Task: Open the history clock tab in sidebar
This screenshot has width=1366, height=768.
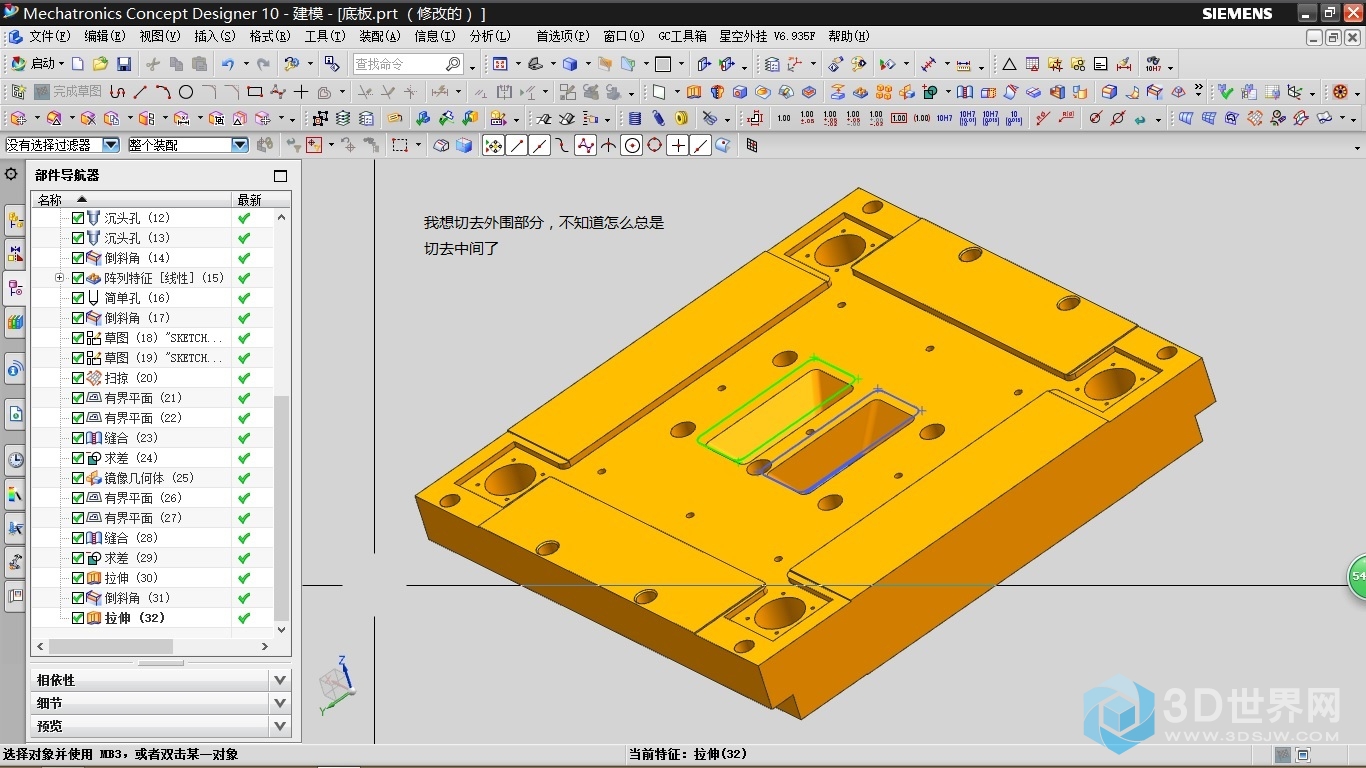Action: pos(15,460)
